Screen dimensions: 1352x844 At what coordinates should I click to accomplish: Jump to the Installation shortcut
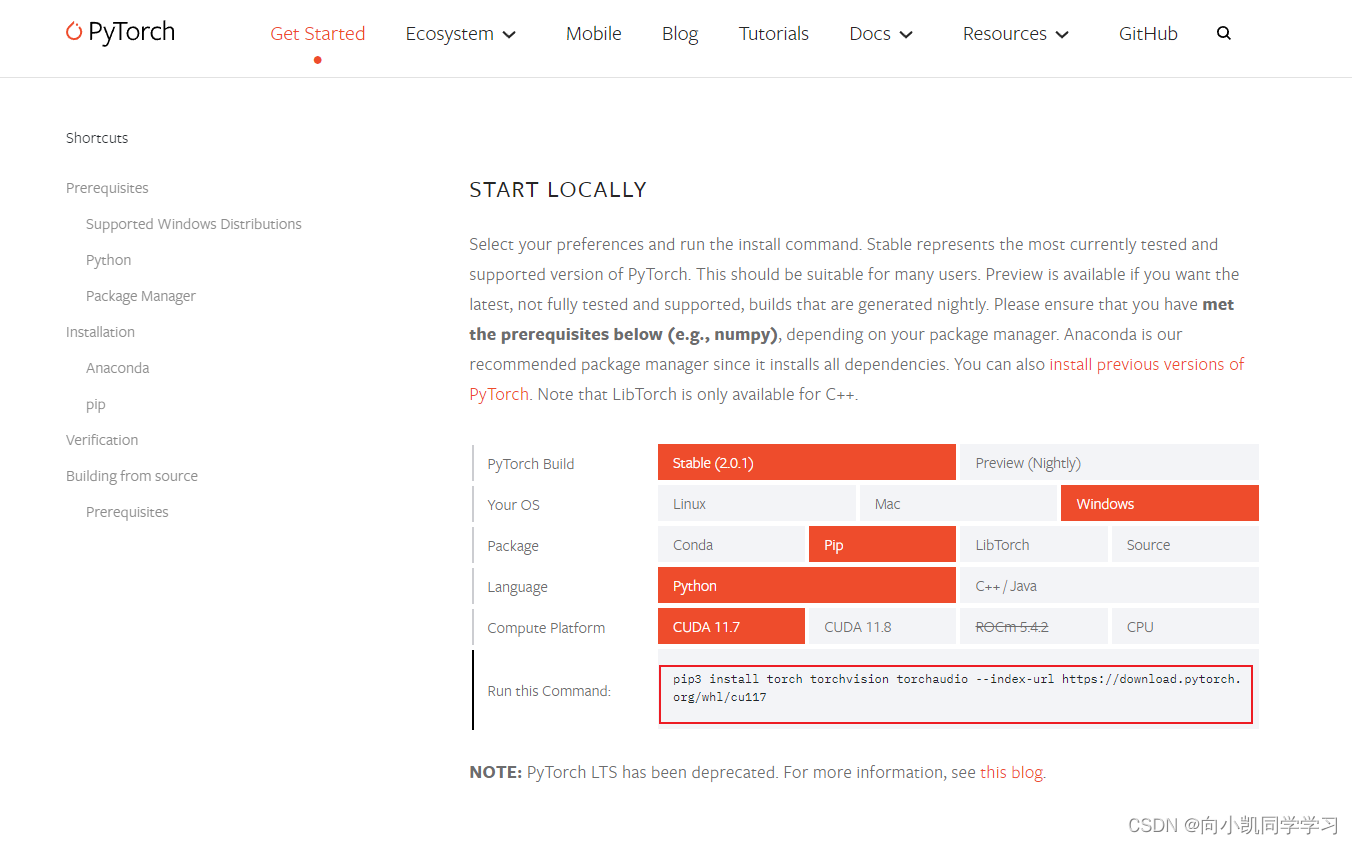[100, 332]
